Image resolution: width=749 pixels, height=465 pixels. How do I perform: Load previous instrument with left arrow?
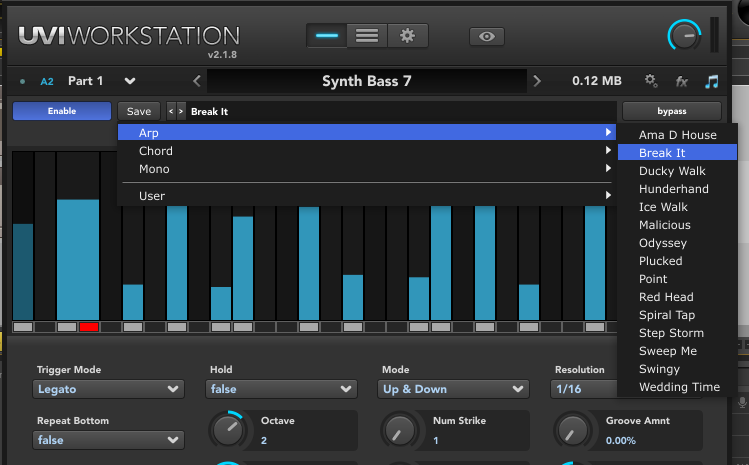(x=197, y=81)
